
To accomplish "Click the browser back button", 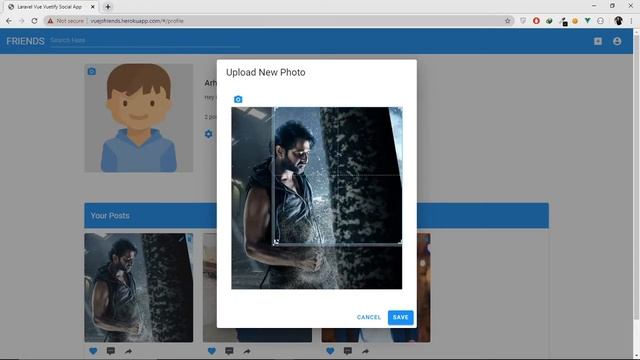I will (9, 21).
